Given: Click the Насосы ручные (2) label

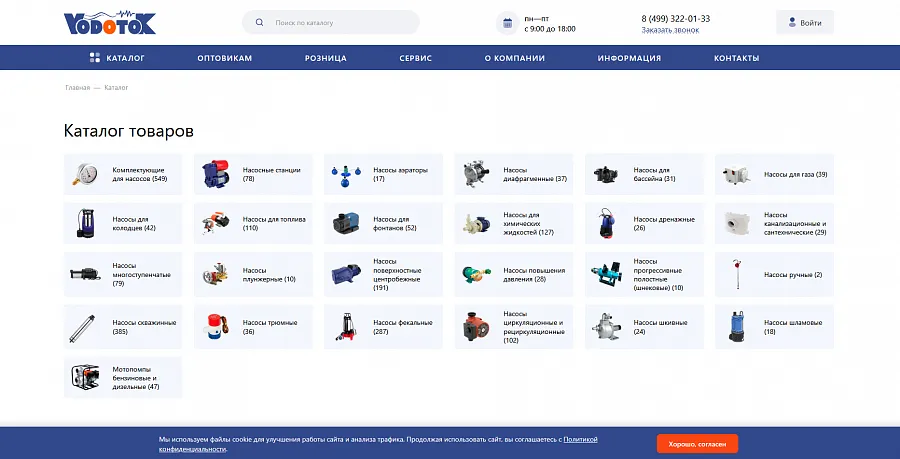Looking at the screenshot, I should coord(793,275).
